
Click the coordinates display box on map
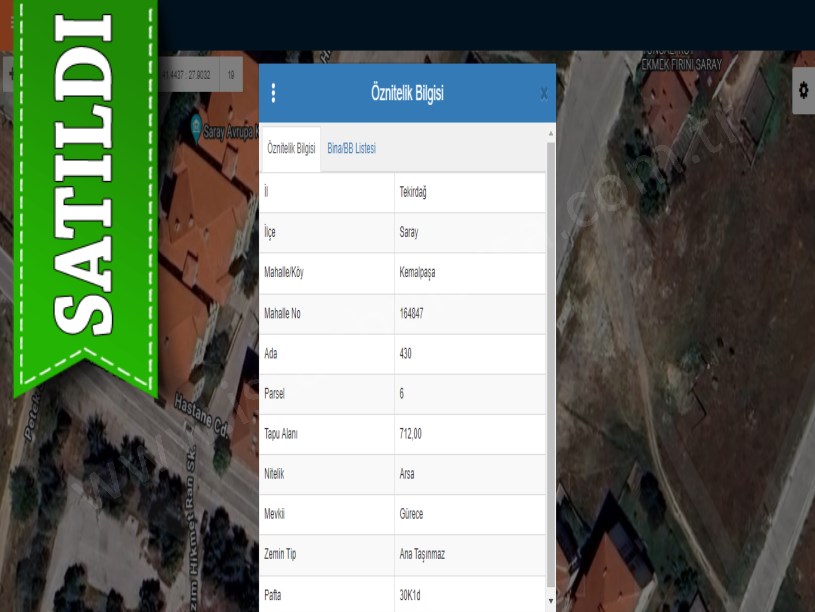click(187, 75)
